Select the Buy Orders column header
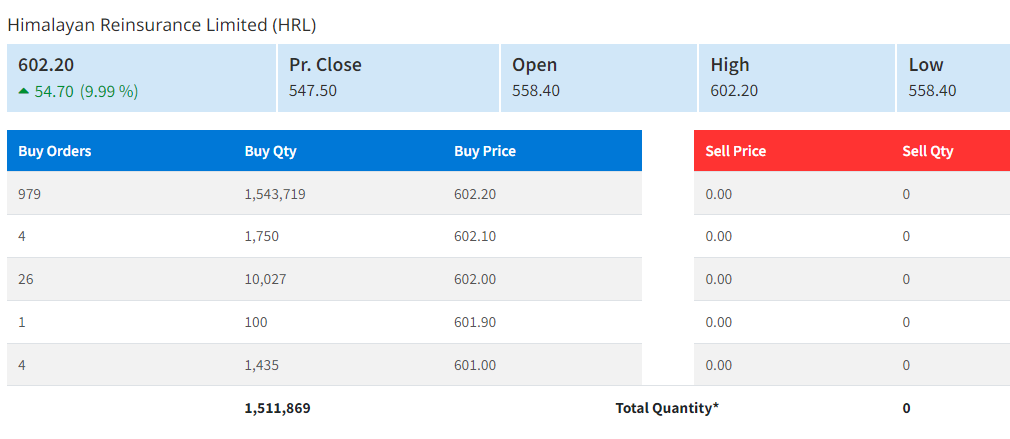 (x=55, y=151)
